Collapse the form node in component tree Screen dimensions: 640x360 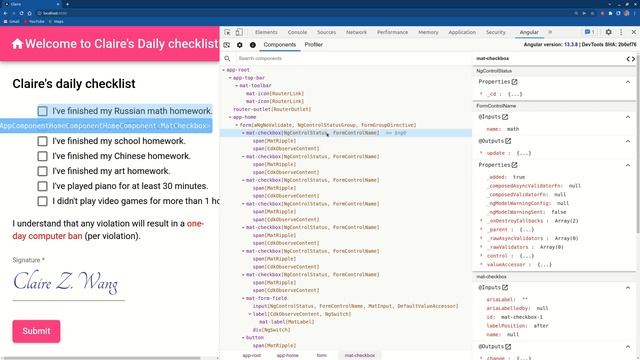tap(237, 125)
